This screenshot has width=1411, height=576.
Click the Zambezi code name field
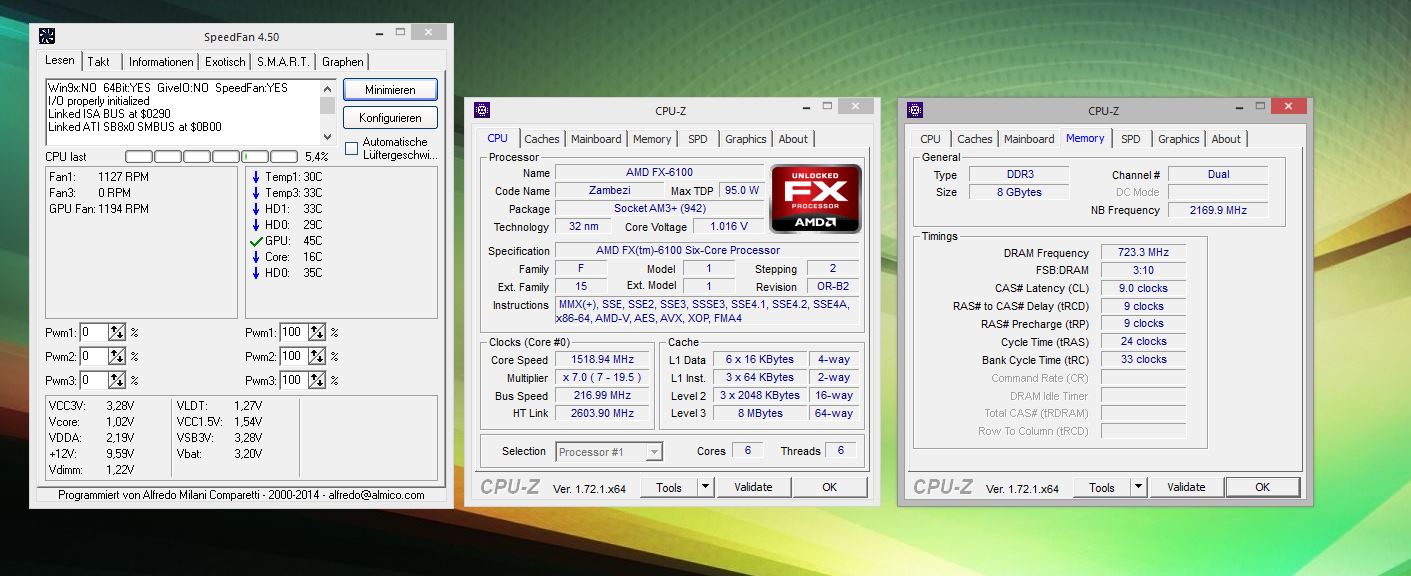[608, 190]
